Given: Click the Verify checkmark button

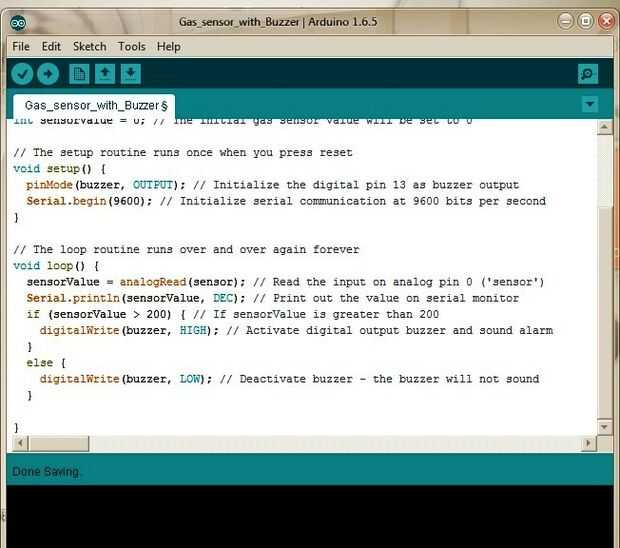Looking at the screenshot, I should point(22,74).
